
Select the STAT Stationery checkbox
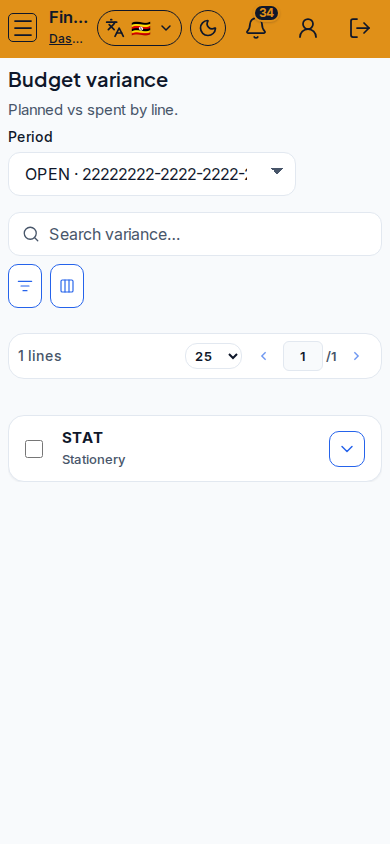click(x=34, y=448)
